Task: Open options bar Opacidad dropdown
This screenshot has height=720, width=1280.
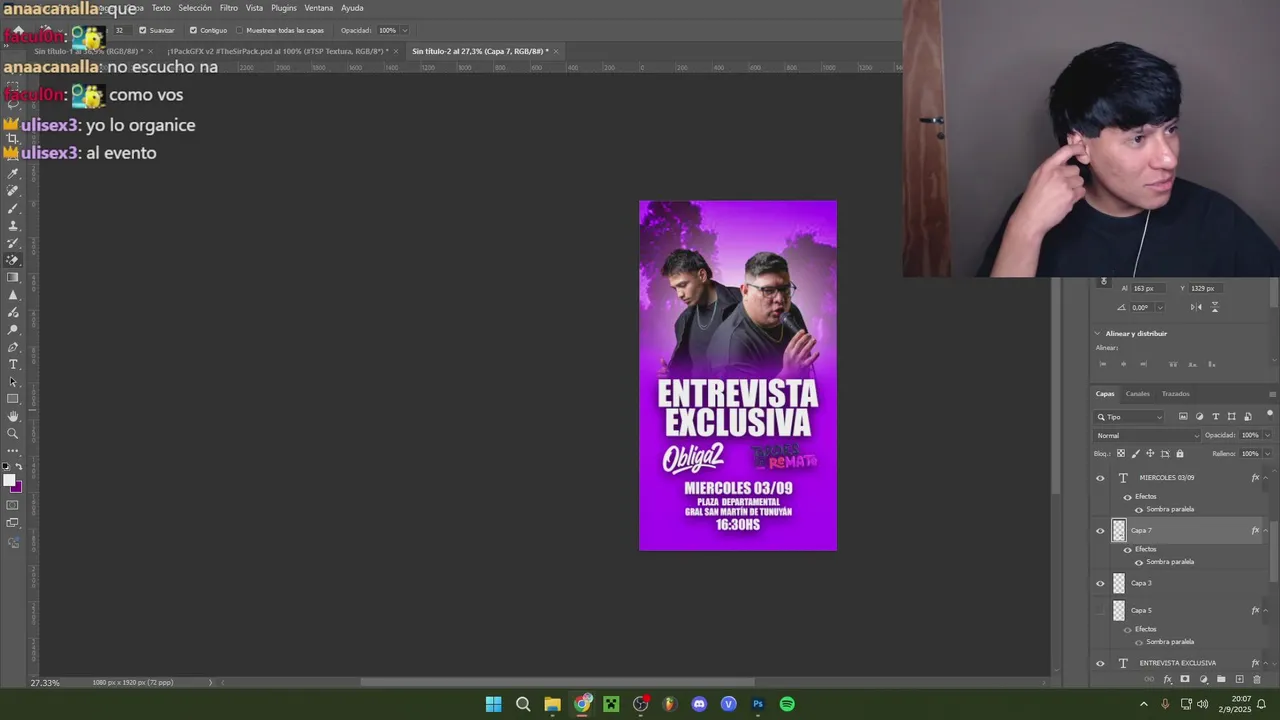Action: coord(404,30)
